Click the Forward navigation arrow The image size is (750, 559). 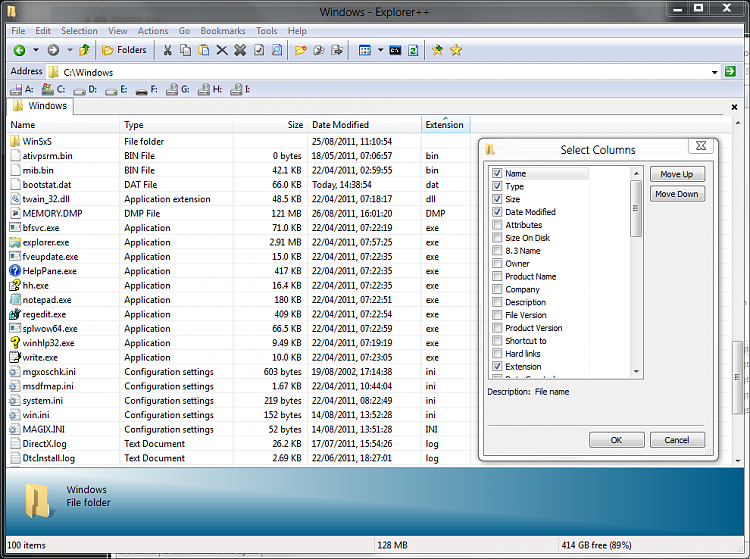point(53,50)
